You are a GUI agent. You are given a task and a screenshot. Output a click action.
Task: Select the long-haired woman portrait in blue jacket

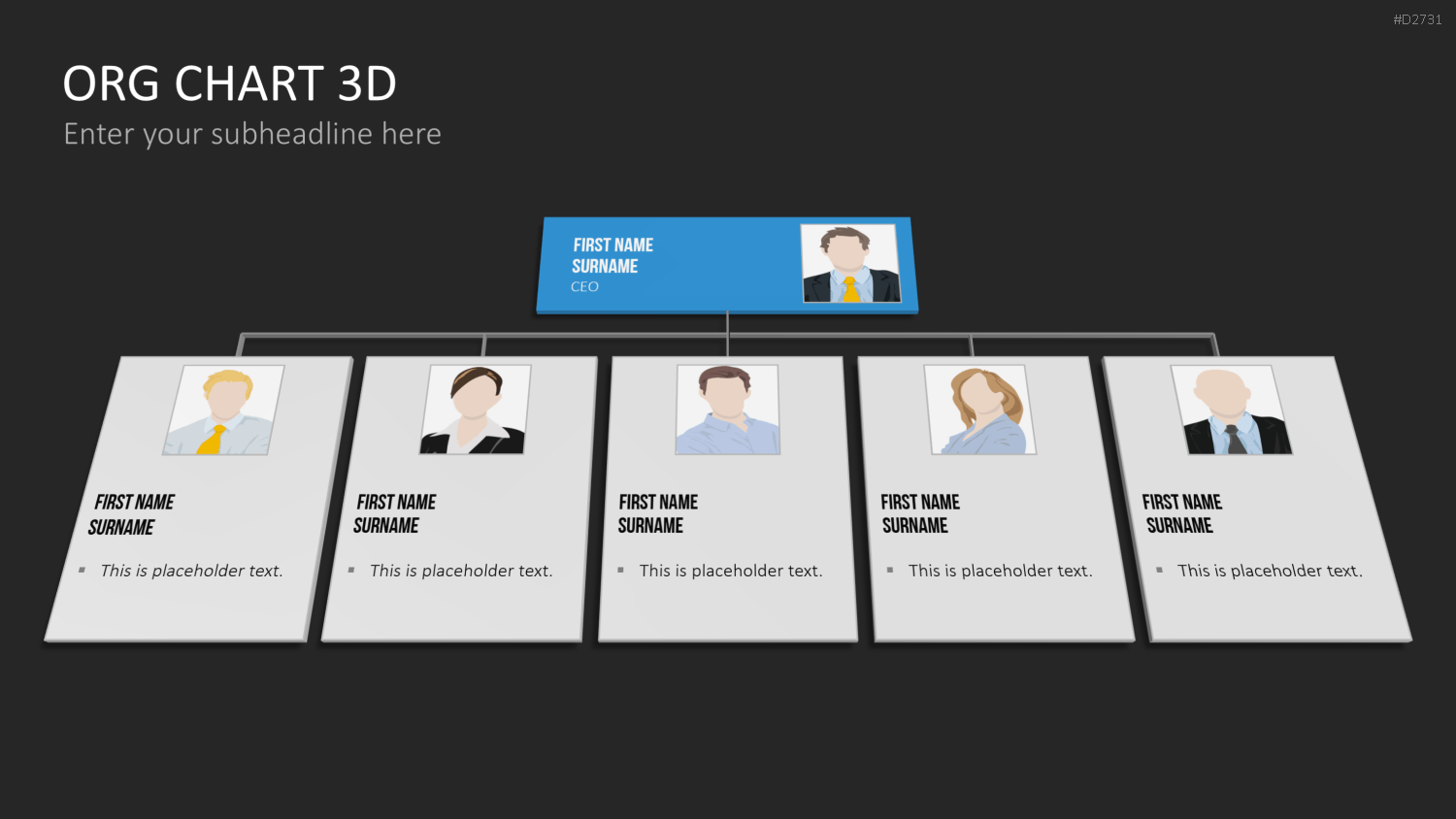[x=980, y=409]
